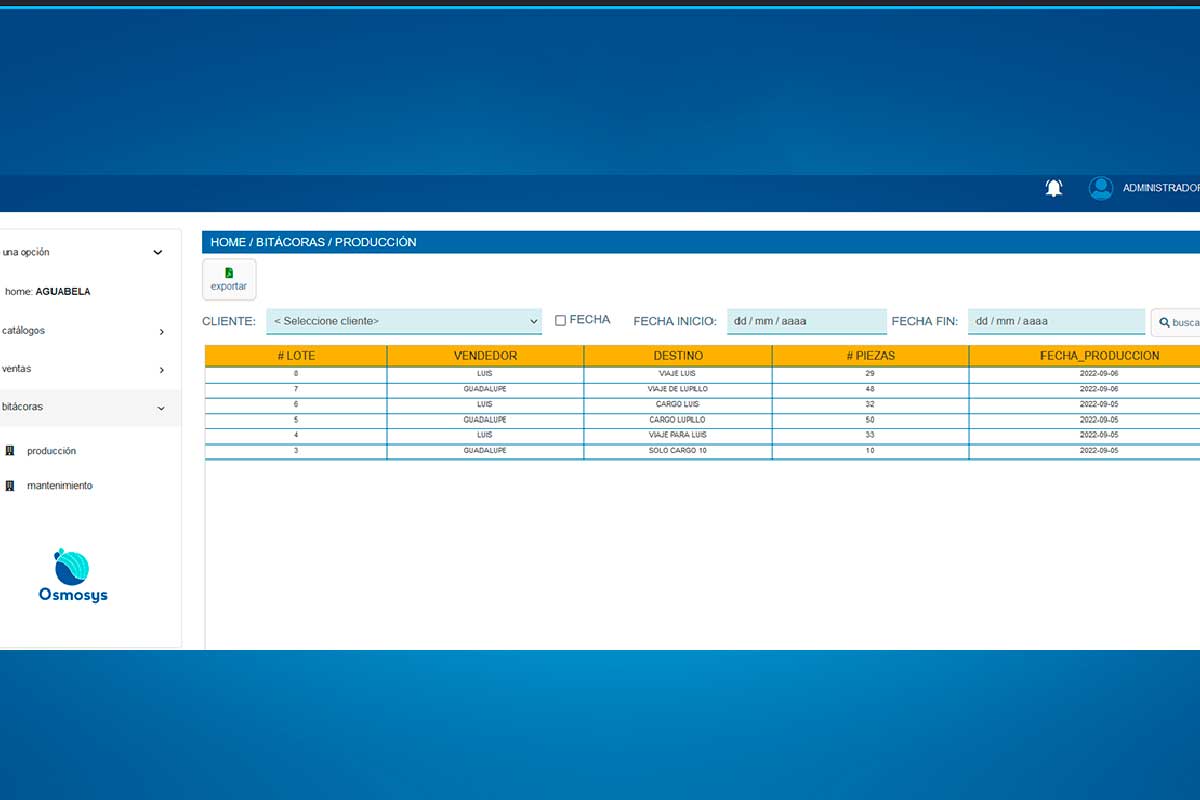Open the Seleccione cliente dropdown
1200x800 pixels.
[x=404, y=321]
